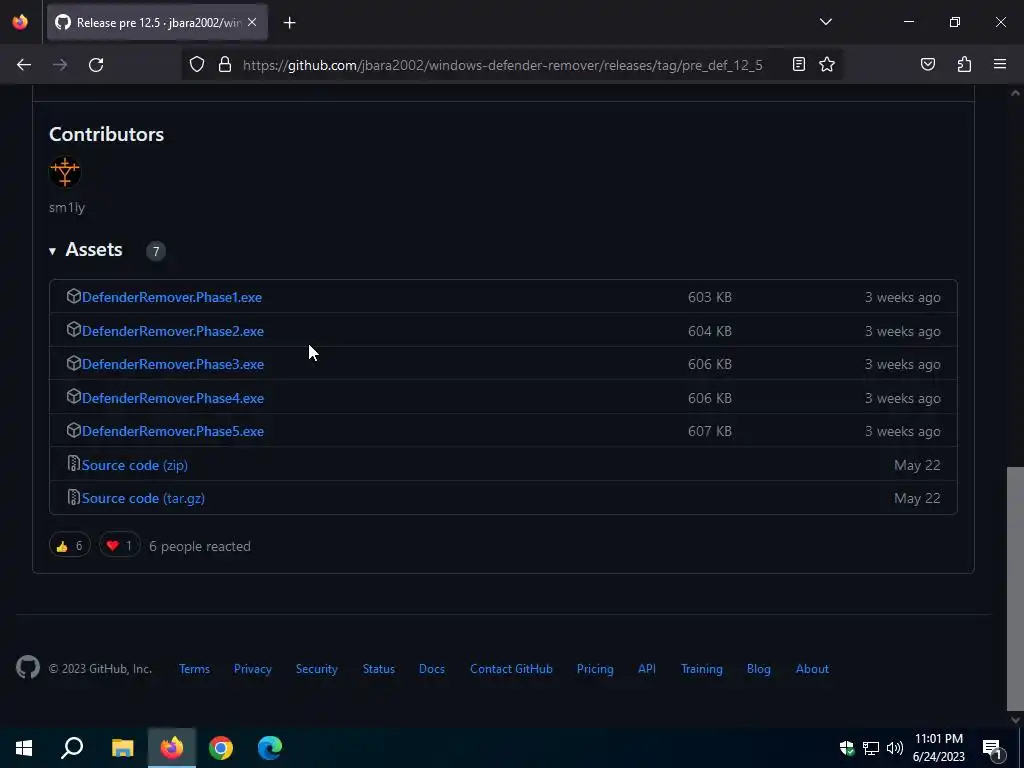Open Google Chrome from taskbar
This screenshot has width=1024, height=768.
221,748
